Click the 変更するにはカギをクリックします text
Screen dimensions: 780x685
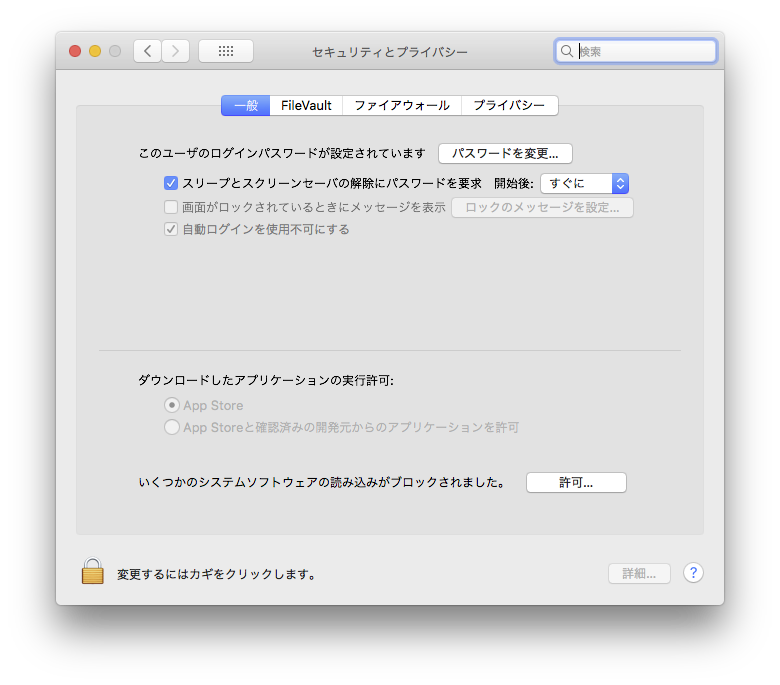[x=216, y=574]
